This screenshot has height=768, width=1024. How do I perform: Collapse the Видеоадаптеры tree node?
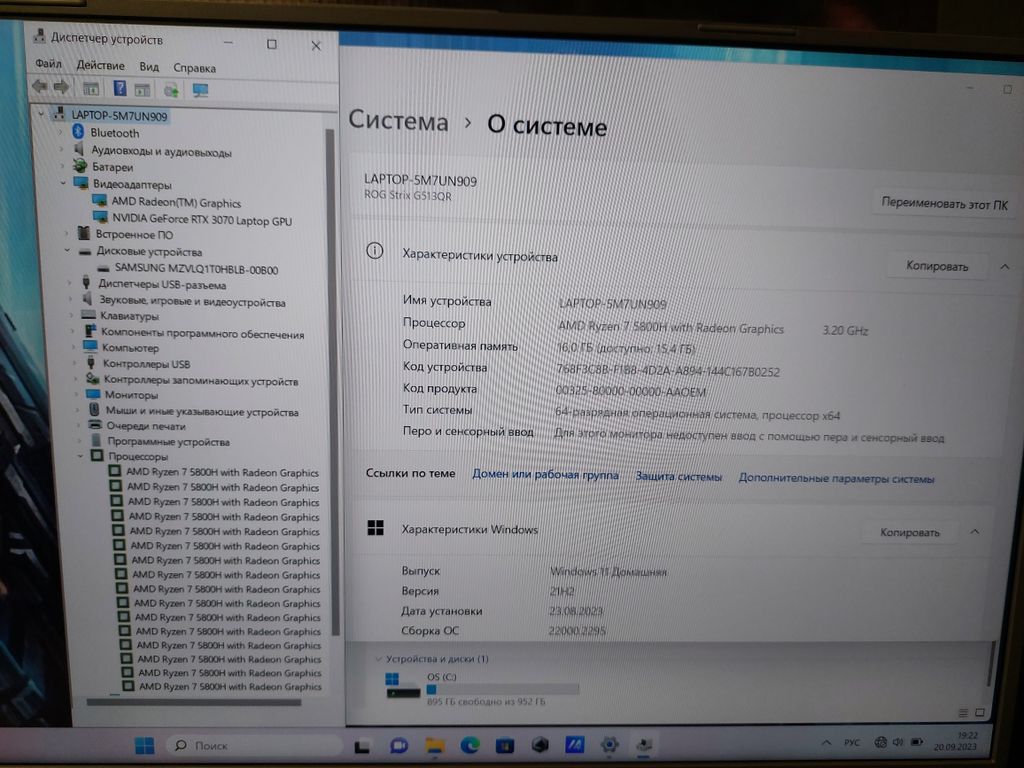[63, 184]
